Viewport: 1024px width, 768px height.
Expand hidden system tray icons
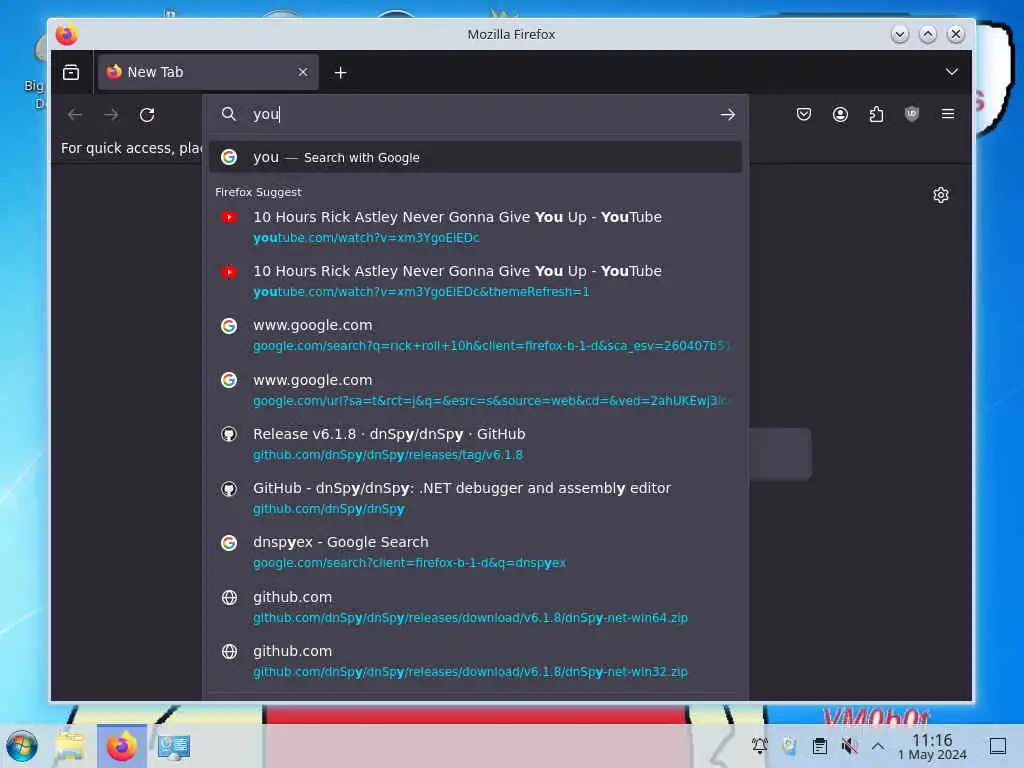click(x=878, y=746)
